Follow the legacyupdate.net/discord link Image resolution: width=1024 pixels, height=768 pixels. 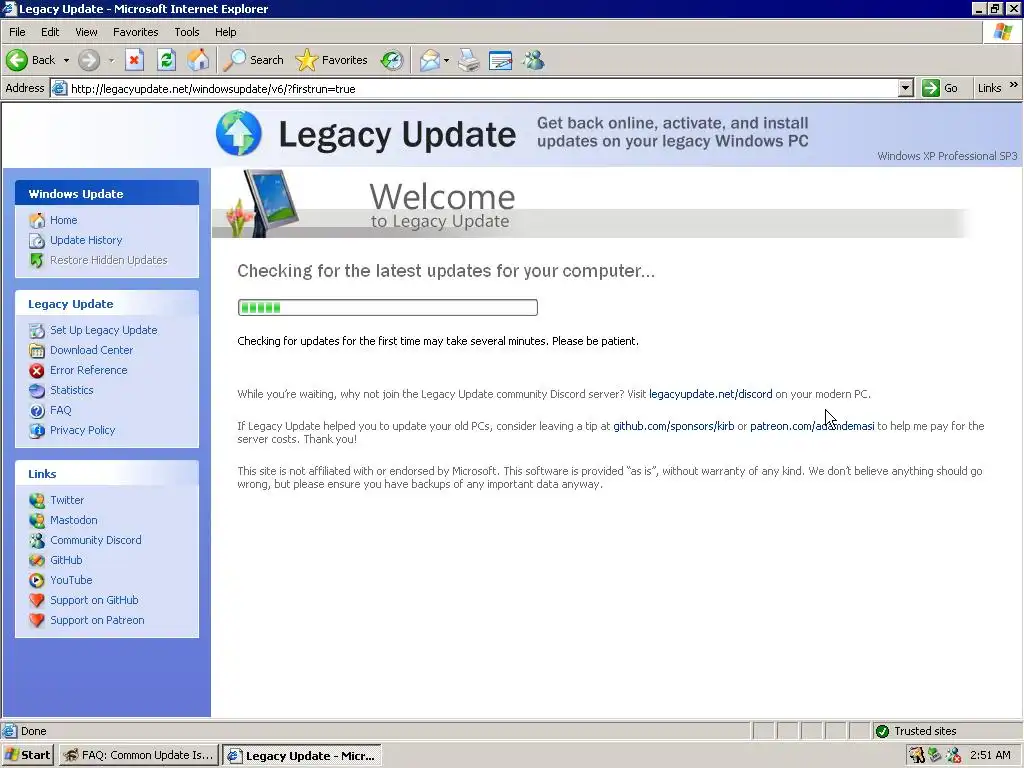click(711, 394)
